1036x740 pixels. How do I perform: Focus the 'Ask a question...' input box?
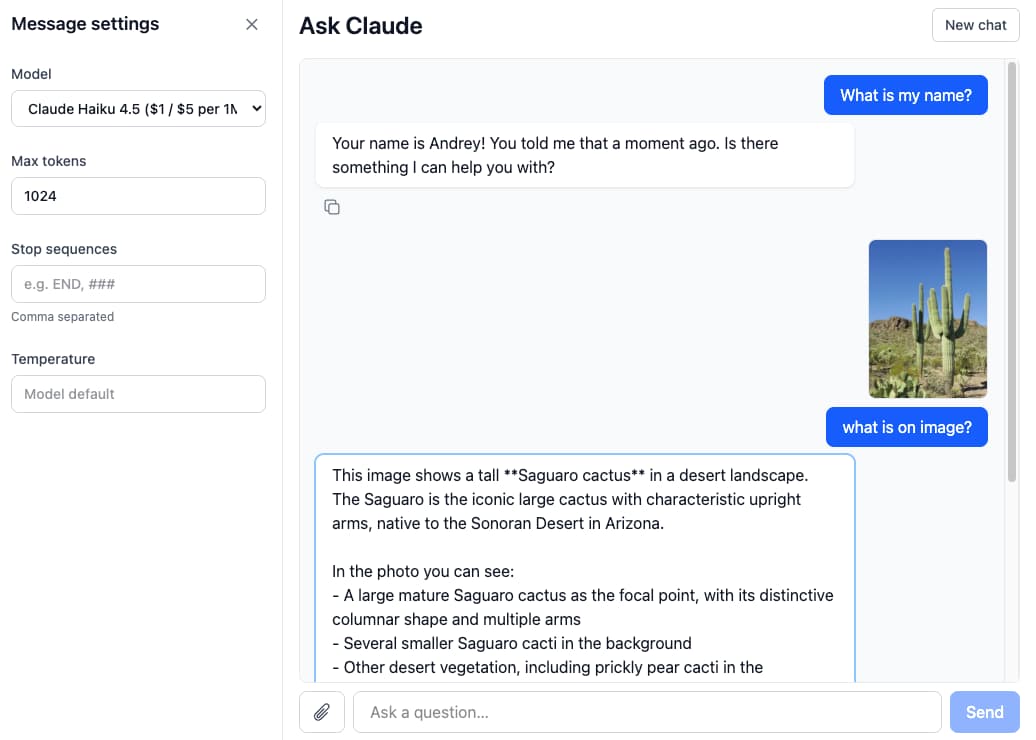coord(647,712)
